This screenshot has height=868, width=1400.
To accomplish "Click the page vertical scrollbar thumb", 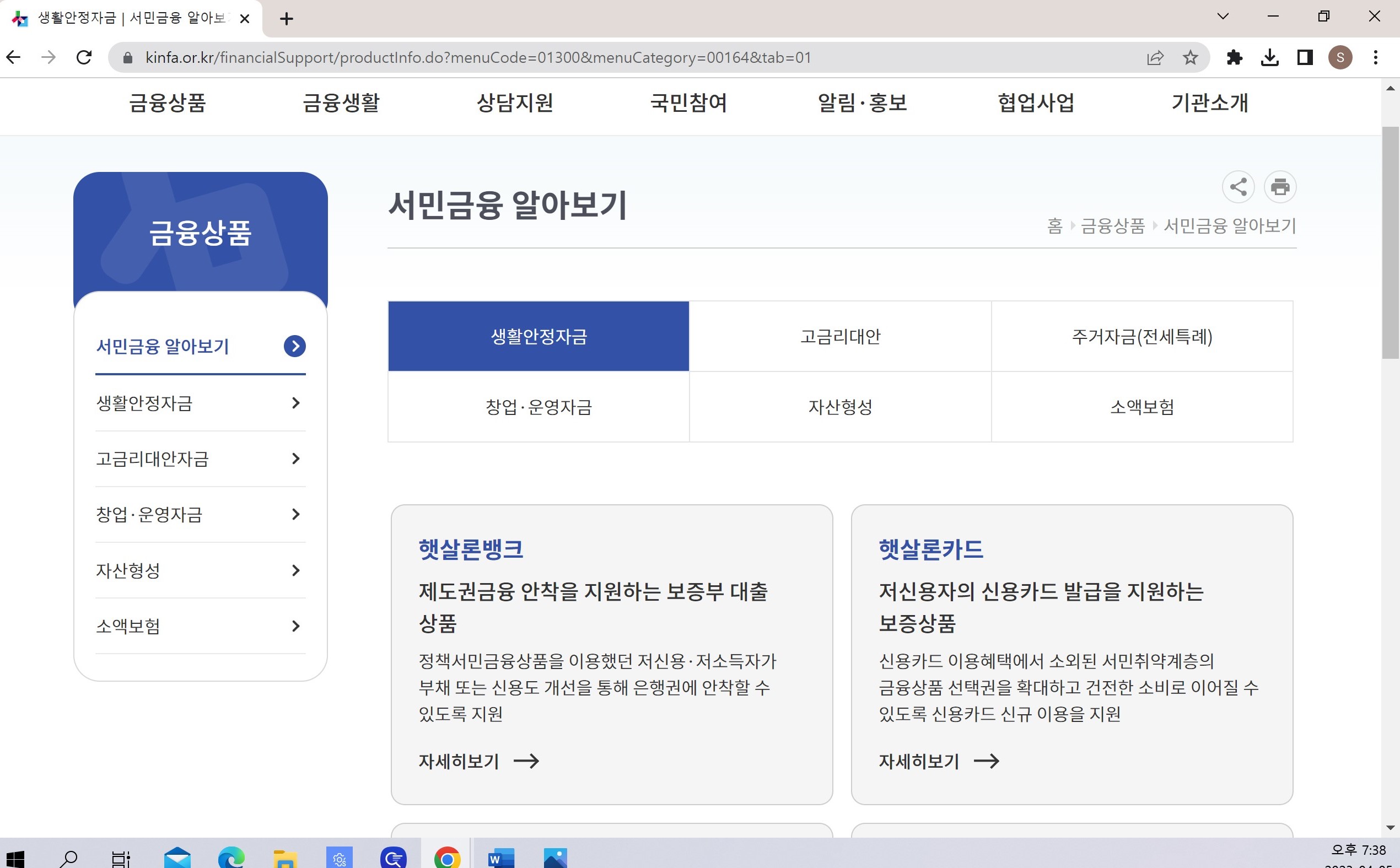I will click(x=1390, y=241).
